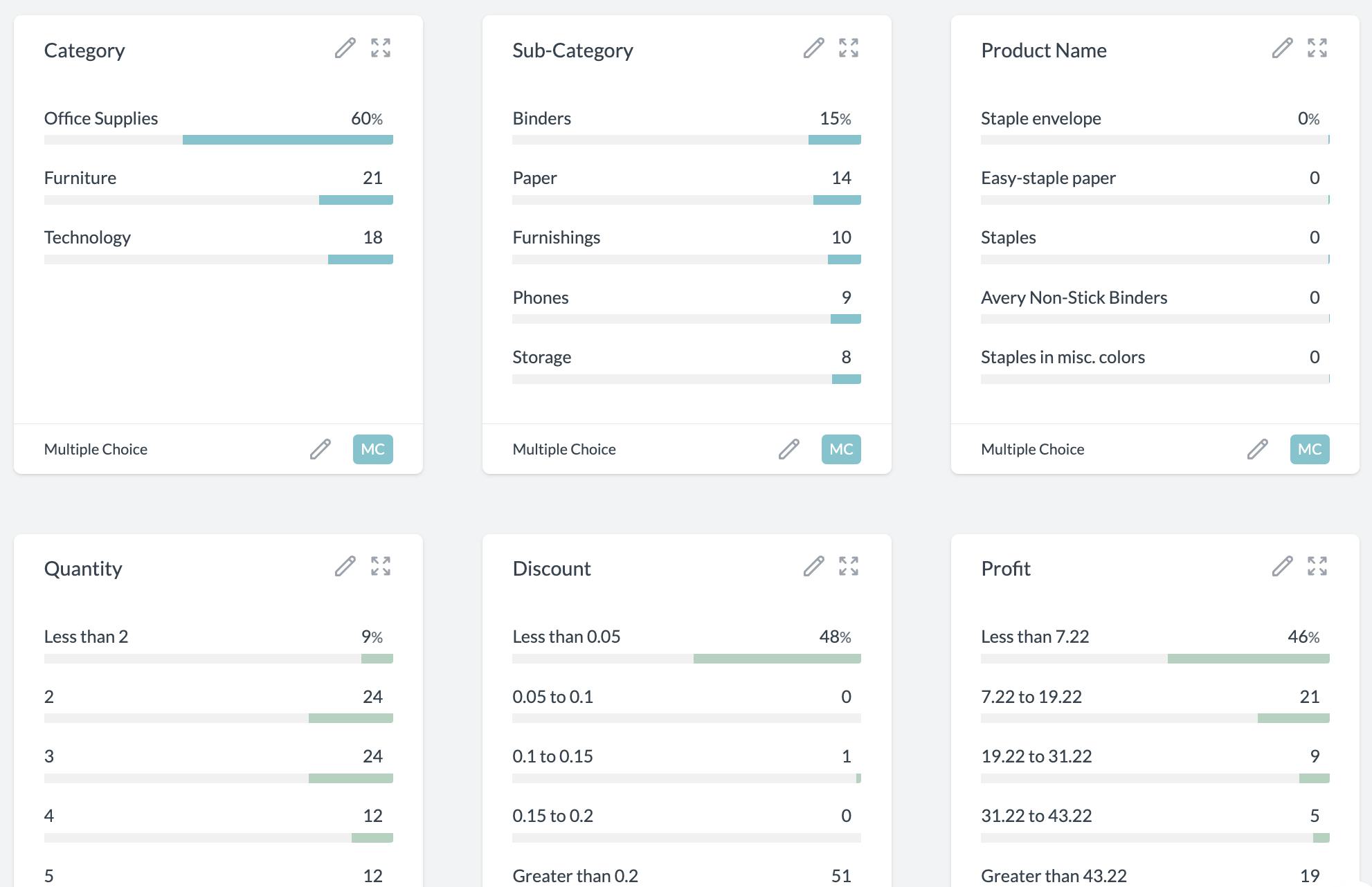This screenshot has height=887, width=1372.
Task: Open the Sub-Category card in fullscreen
Action: [849, 48]
